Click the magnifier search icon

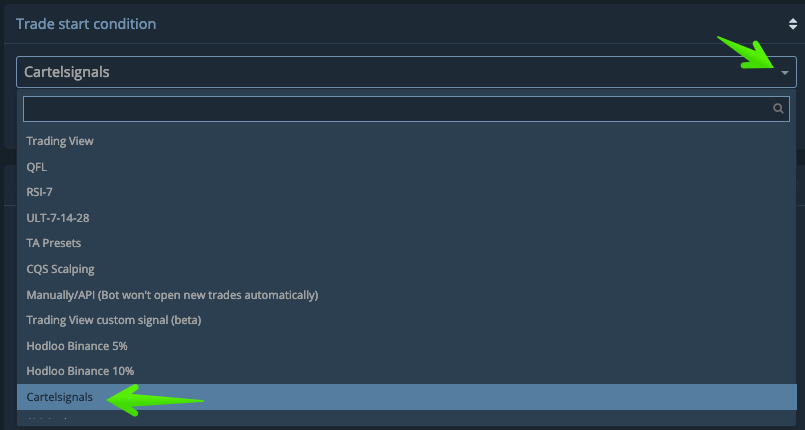tap(778, 109)
